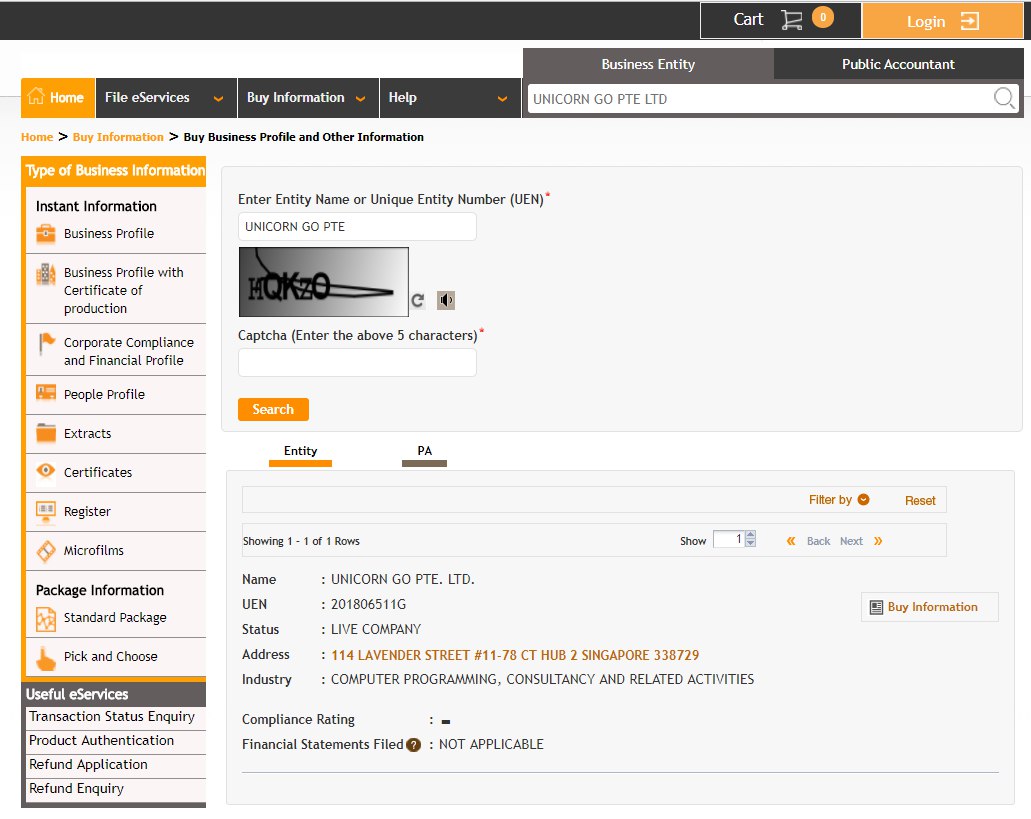Click the Home menu item

(x=58, y=98)
